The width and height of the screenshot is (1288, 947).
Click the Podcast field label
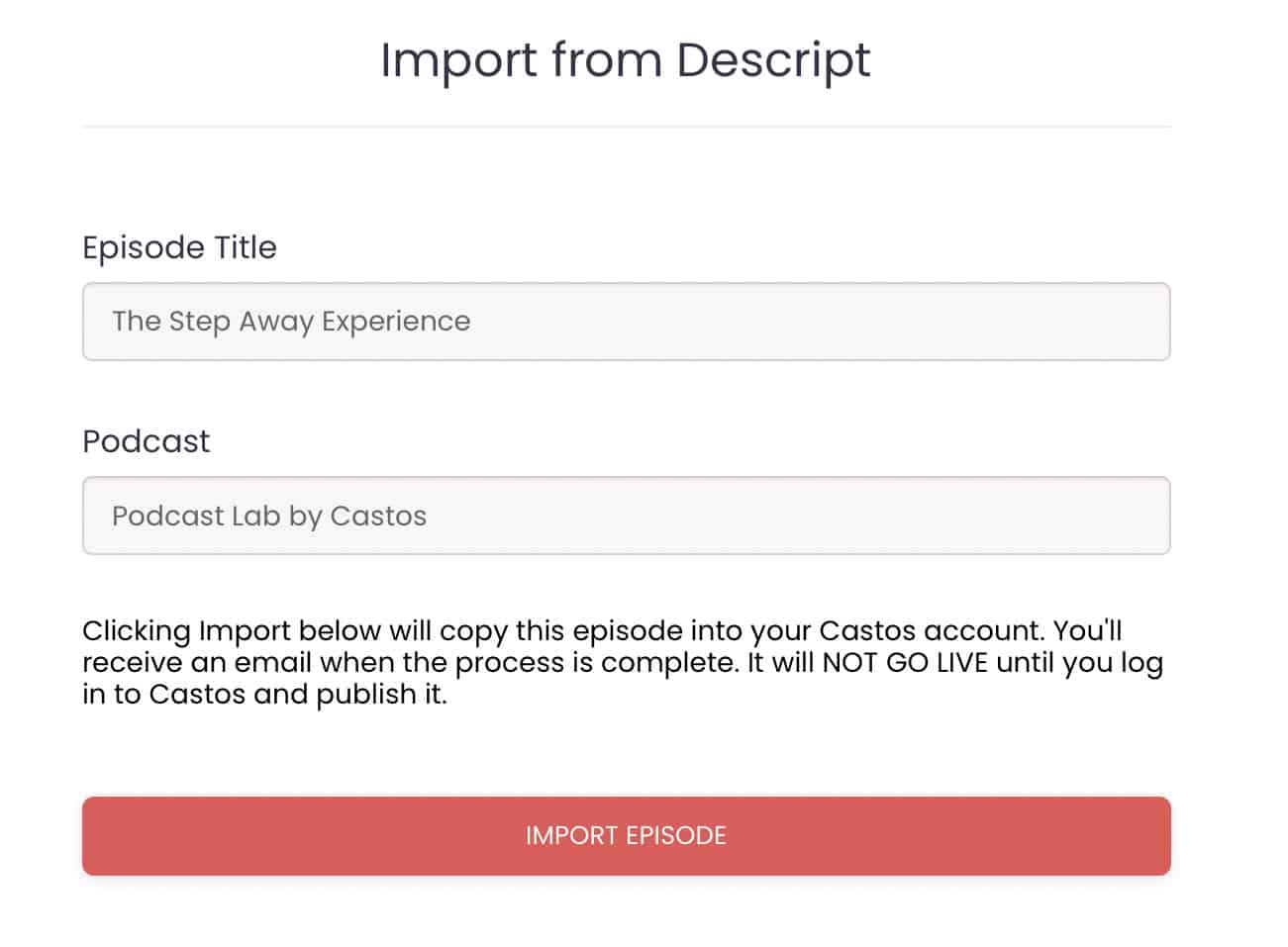(146, 441)
